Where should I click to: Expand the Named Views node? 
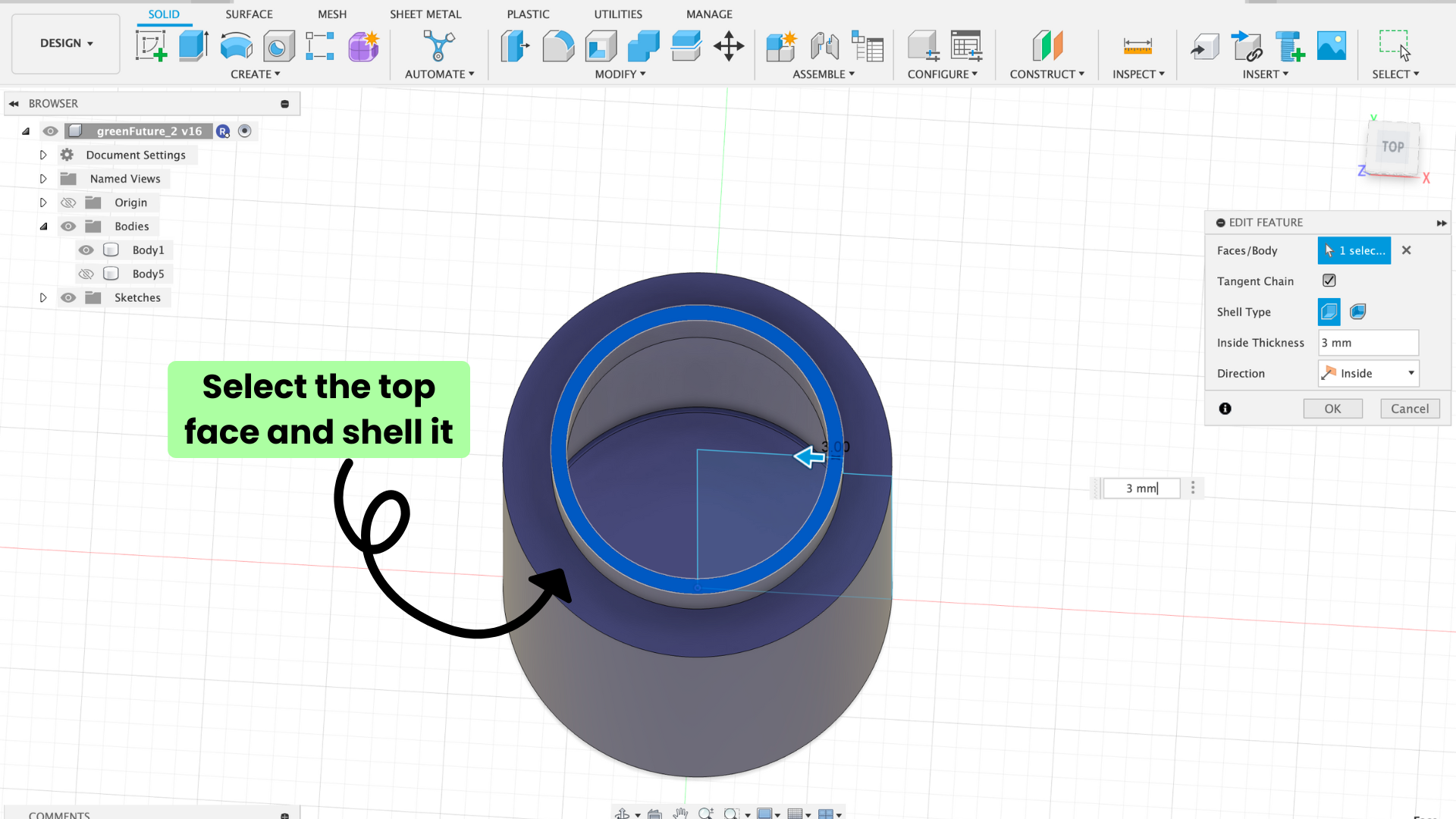point(43,179)
